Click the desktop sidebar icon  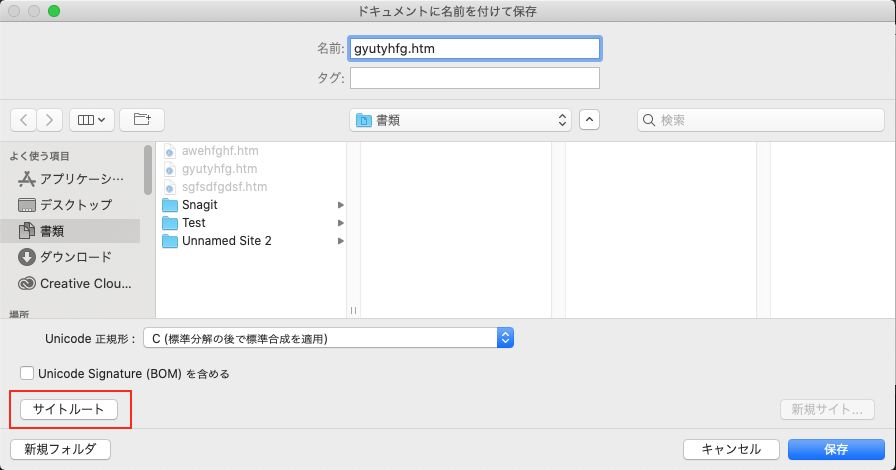tap(27, 205)
